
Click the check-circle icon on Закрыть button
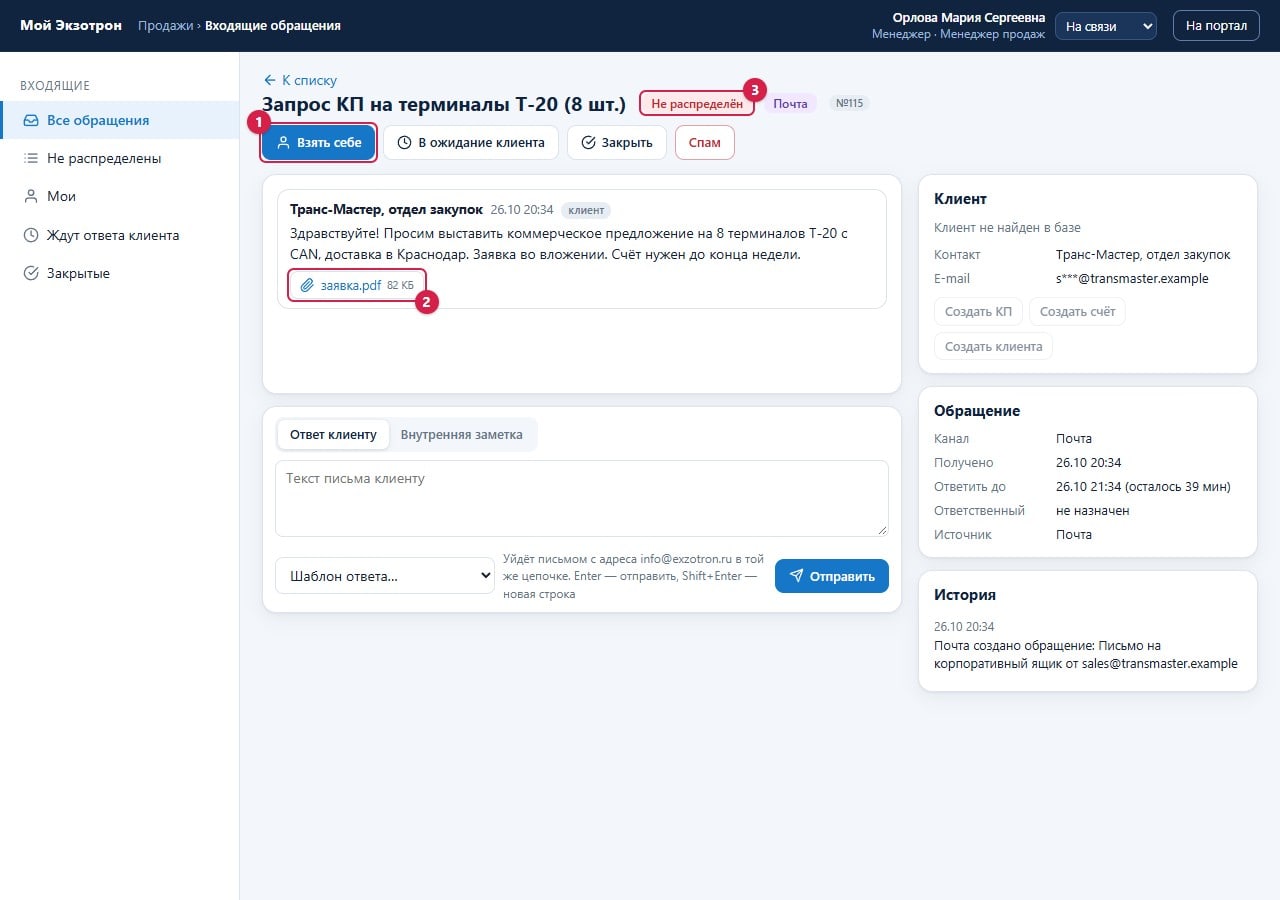(588, 142)
